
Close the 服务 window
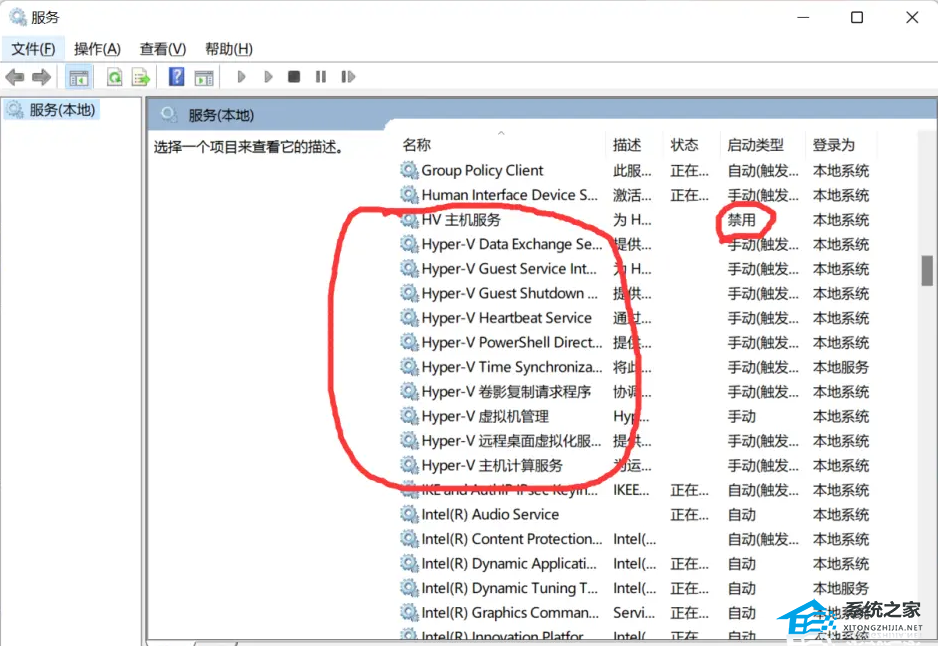[912, 17]
